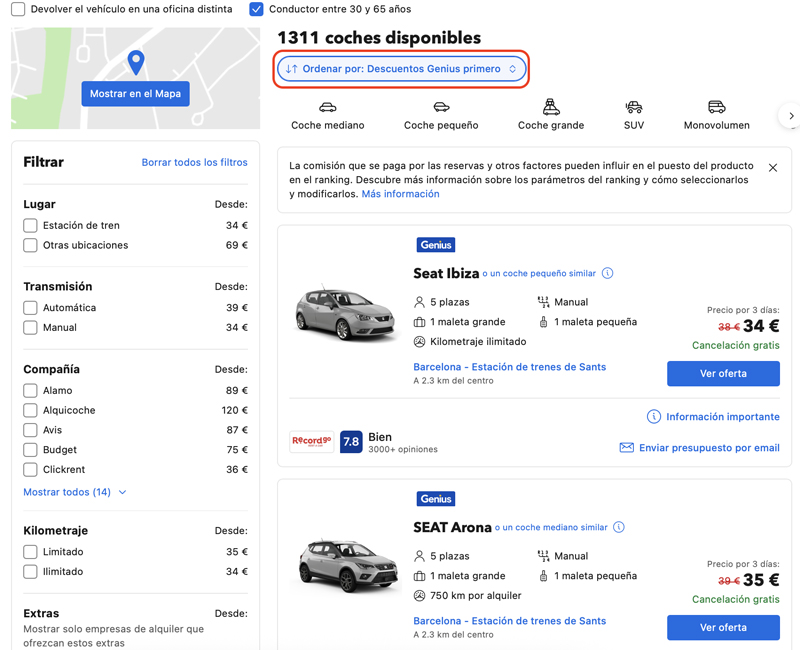Image resolution: width=800 pixels, height=650 pixels.
Task: Check the Budget company filter
Action: (x=30, y=450)
